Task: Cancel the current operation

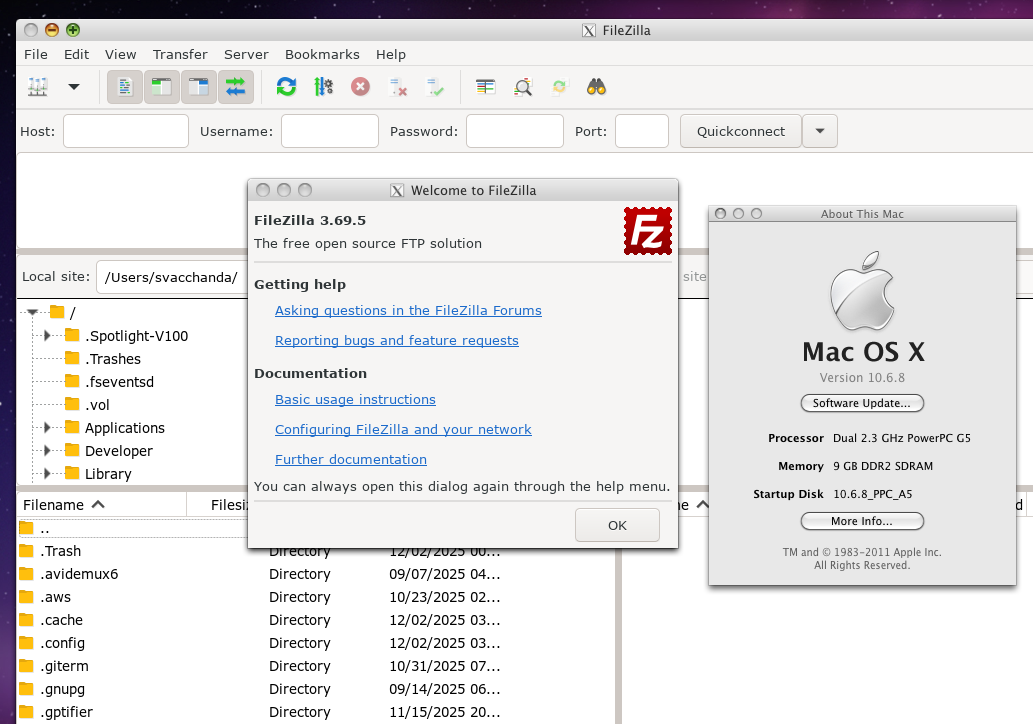Action: pos(360,87)
